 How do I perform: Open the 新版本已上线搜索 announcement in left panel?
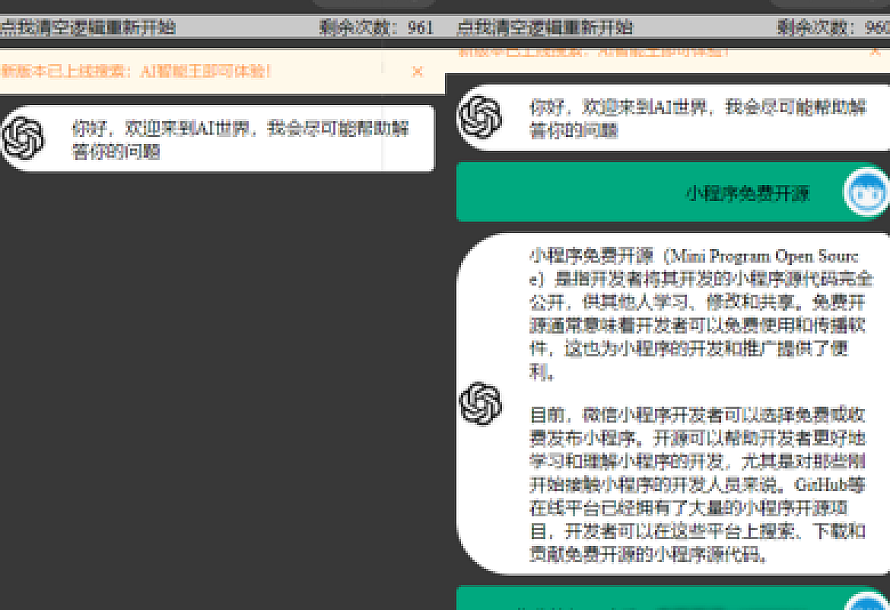coord(137,71)
